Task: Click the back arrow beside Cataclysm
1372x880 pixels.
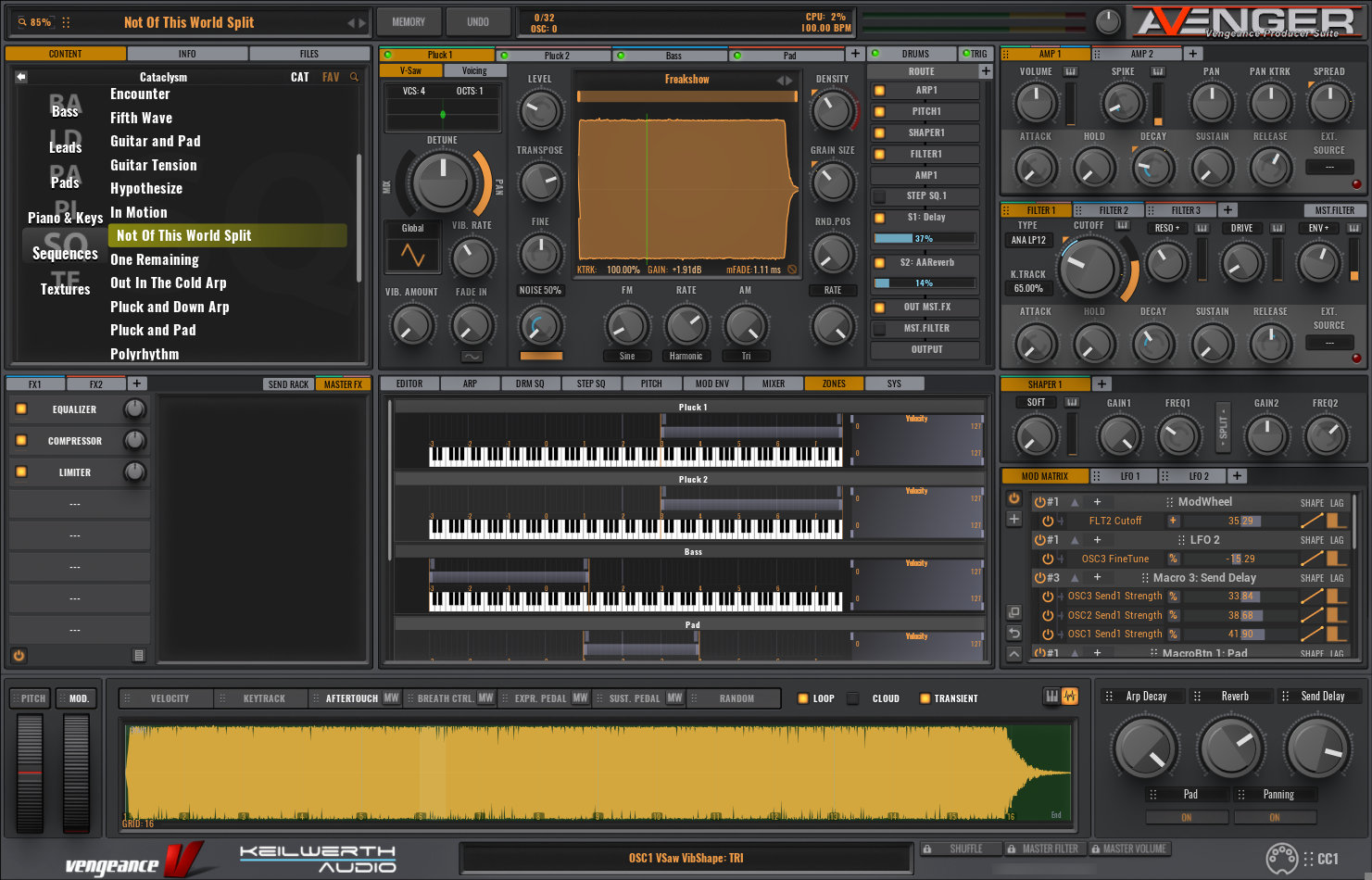Action: click(x=21, y=77)
